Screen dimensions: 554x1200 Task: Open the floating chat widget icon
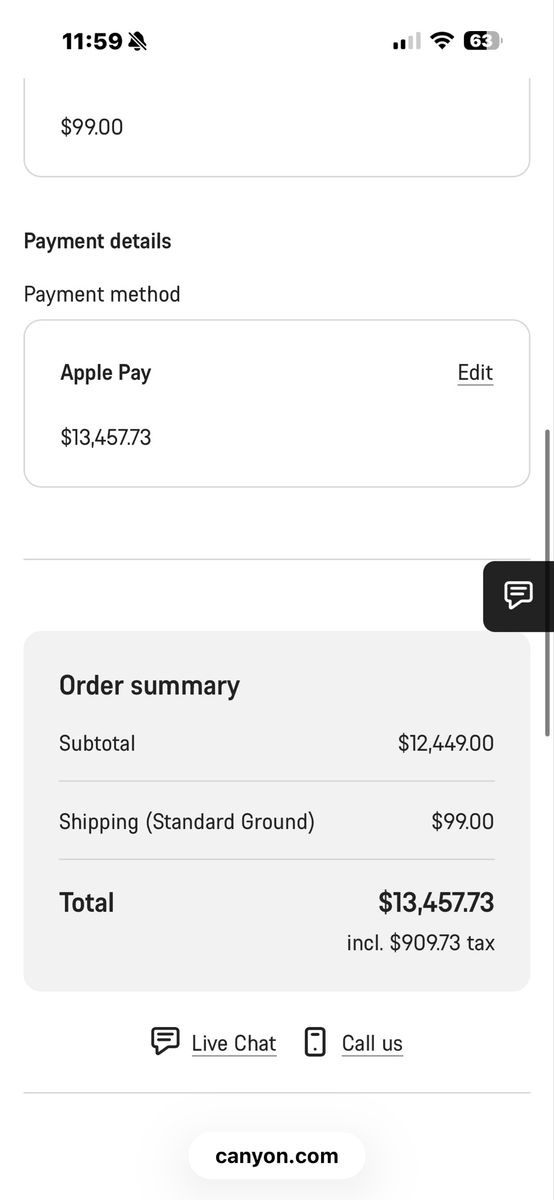518,596
